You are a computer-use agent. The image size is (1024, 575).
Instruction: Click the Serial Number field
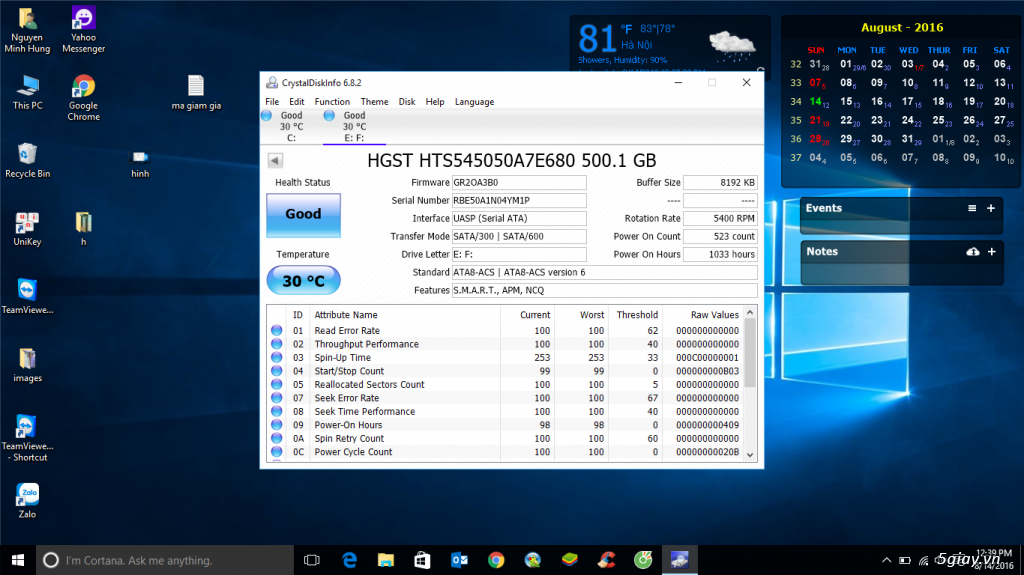point(518,201)
